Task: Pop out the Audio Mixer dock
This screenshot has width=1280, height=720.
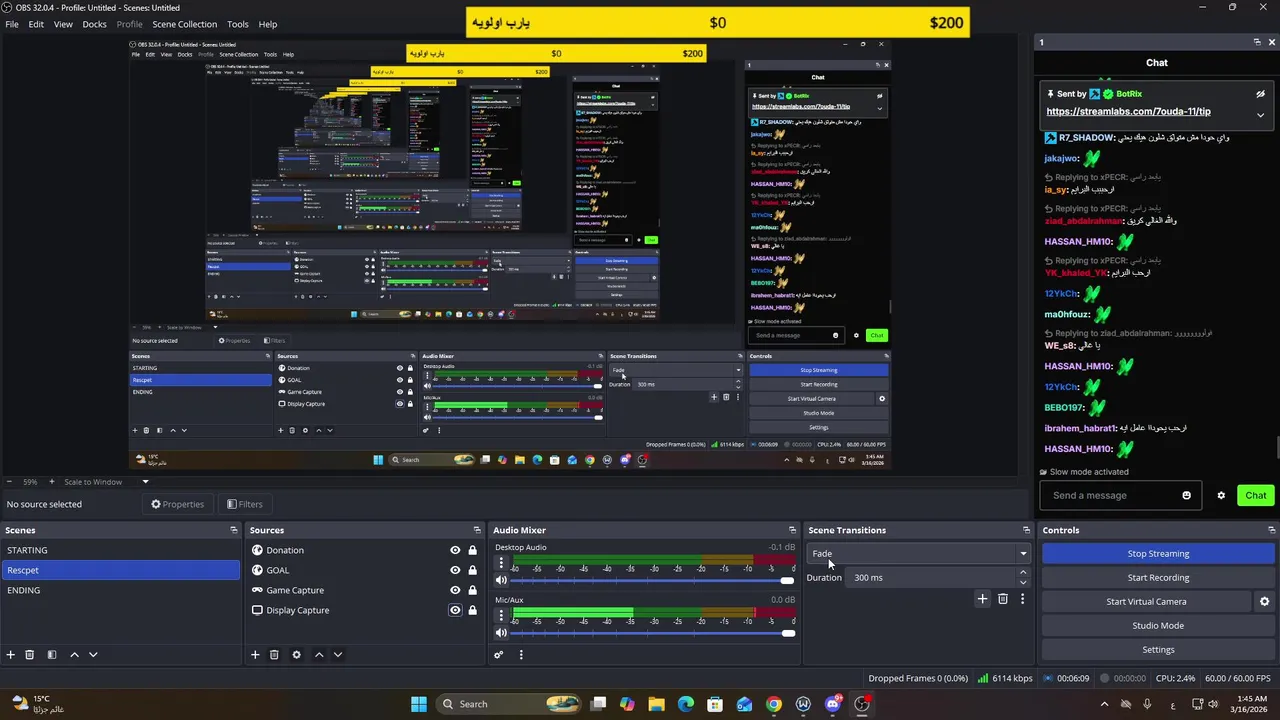Action: [793, 530]
